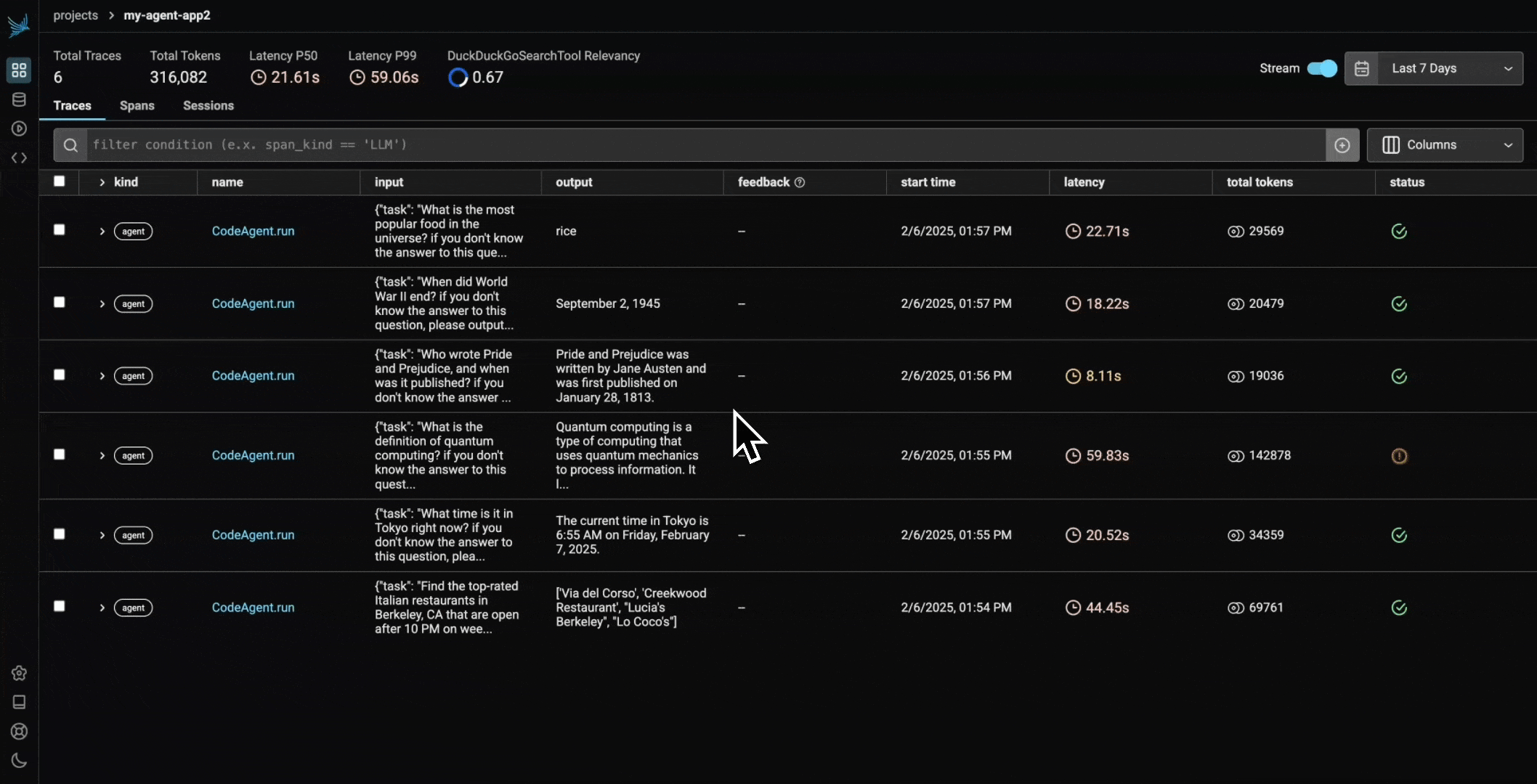Toggle the Stream switch off
1537x784 pixels.
[1321, 68]
